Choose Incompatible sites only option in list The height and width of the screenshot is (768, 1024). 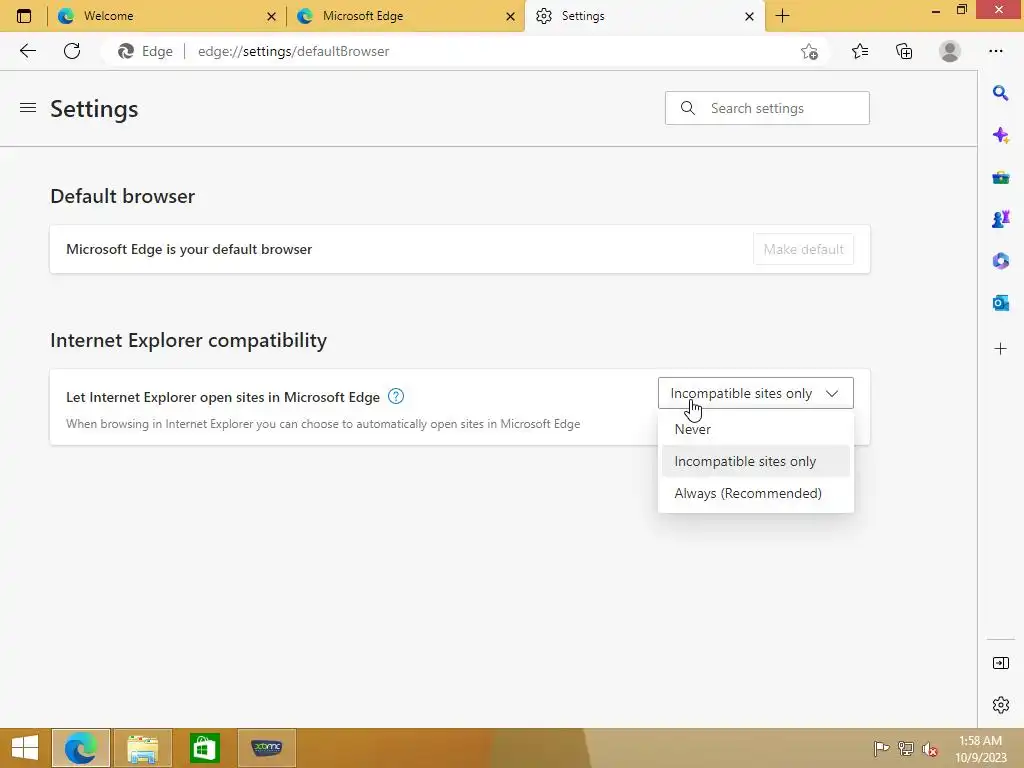tap(756, 461)
